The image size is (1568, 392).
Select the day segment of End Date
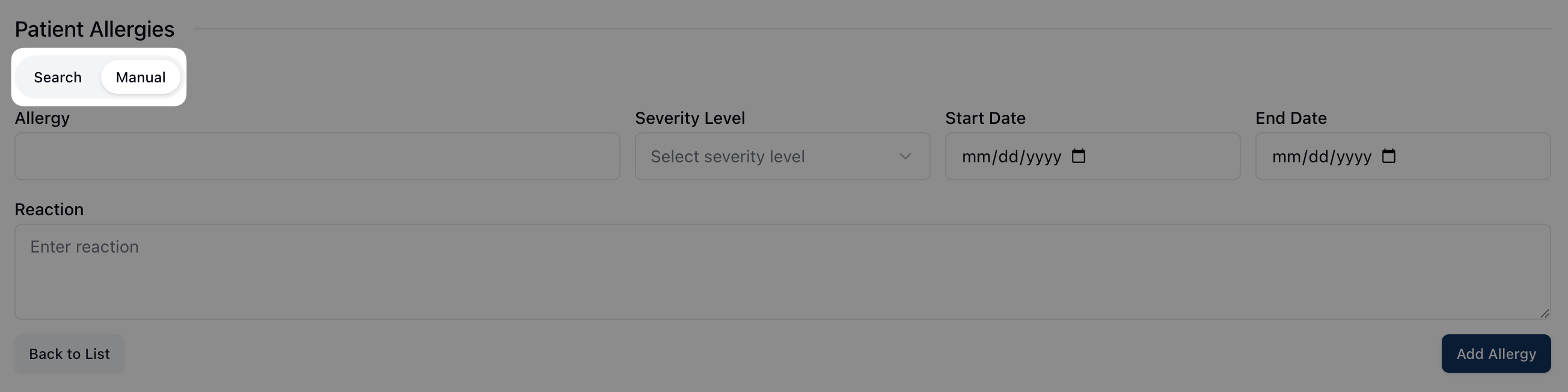(1318, 157)
